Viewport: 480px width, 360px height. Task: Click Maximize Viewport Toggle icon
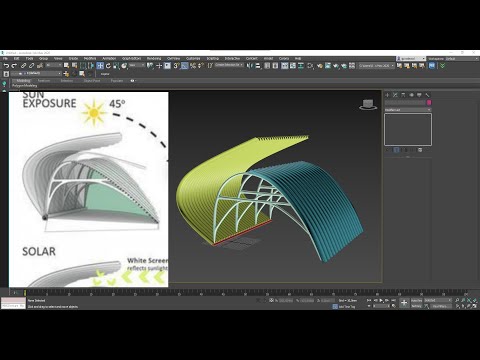(475, 306)
